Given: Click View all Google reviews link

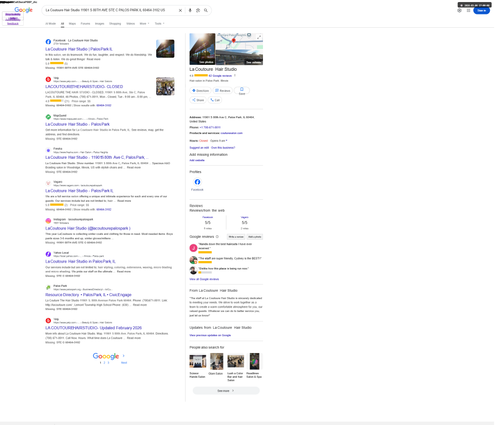Looking at the screenshot, I should click(x=204, y=279).
